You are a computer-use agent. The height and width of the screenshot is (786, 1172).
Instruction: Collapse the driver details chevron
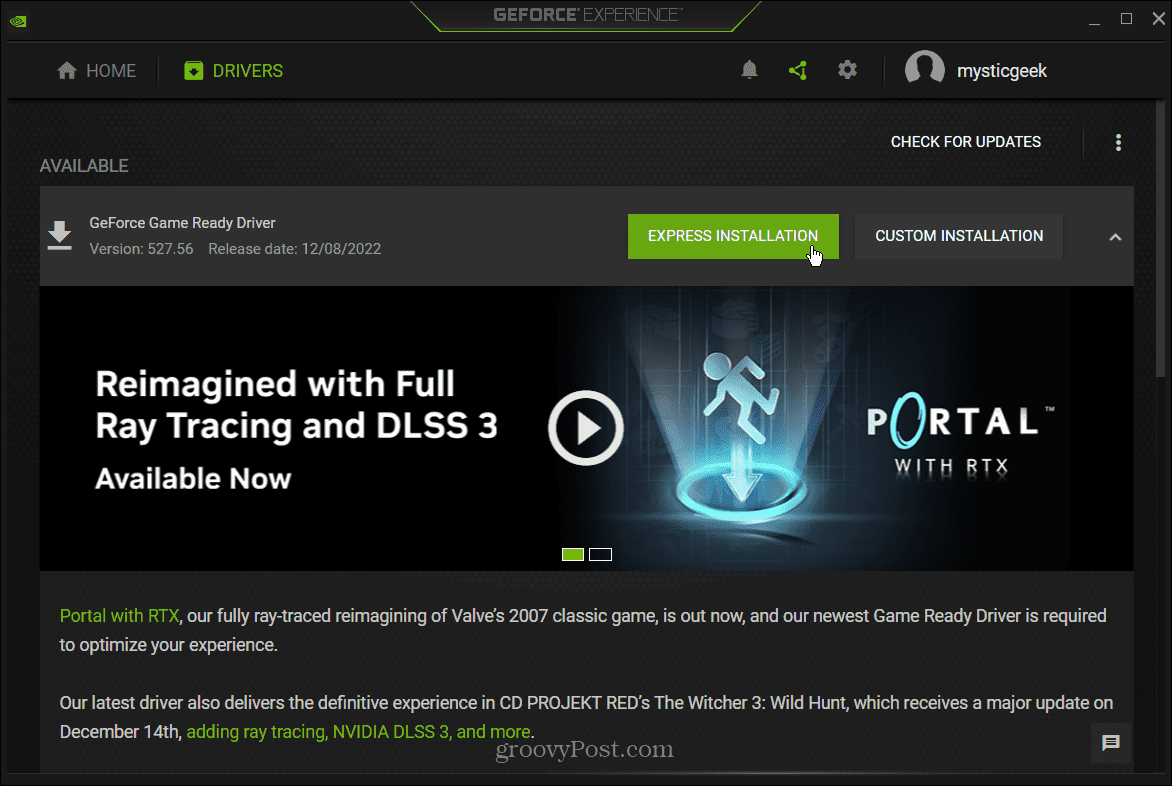coord(1115,237)
